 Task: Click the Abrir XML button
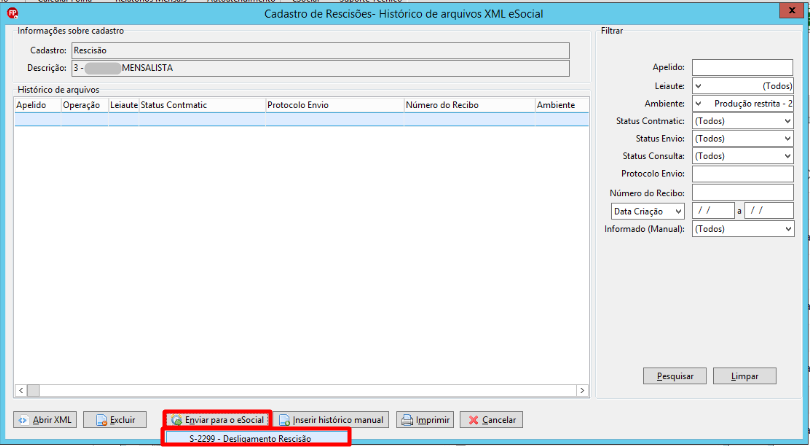(46, 420)
